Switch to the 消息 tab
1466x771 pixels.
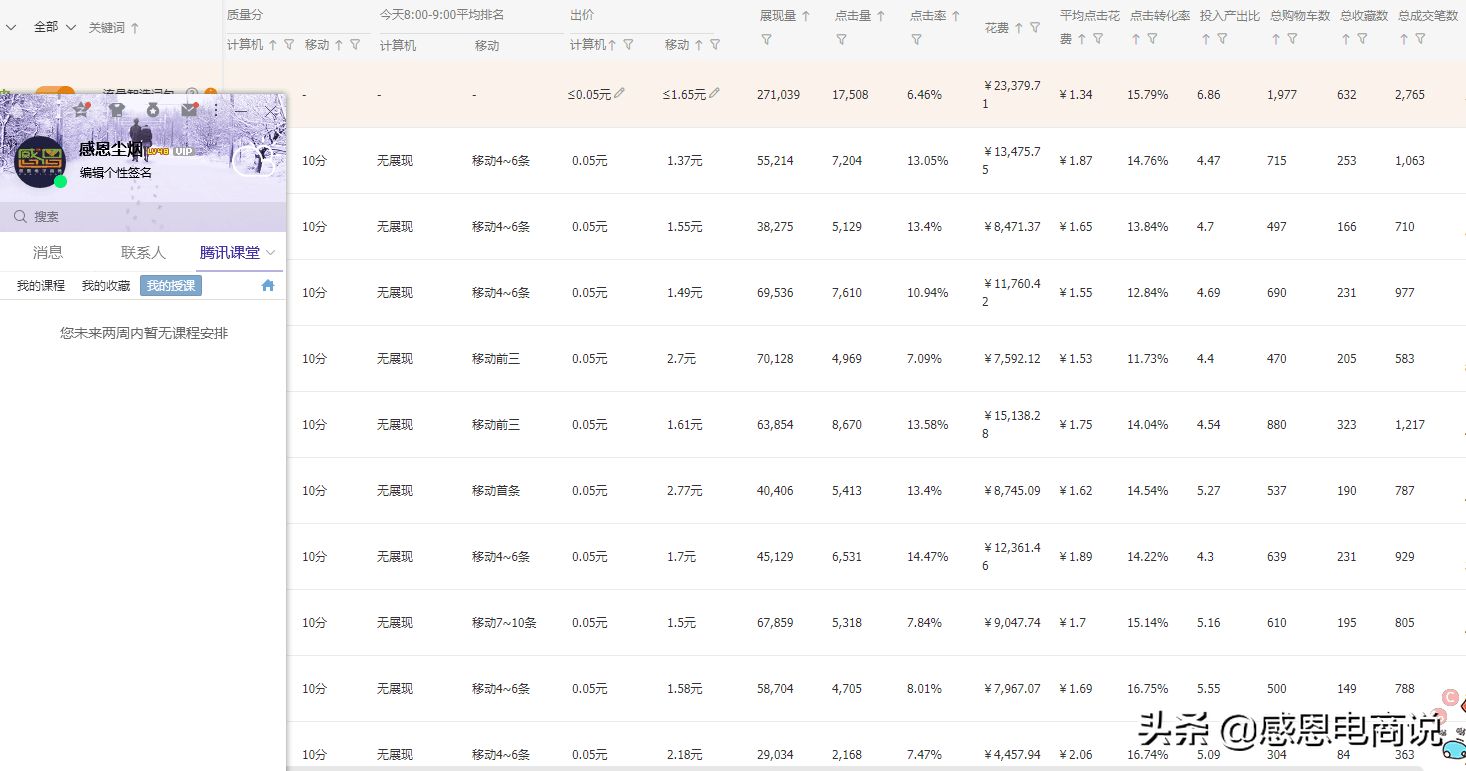(x=47, y=252)
